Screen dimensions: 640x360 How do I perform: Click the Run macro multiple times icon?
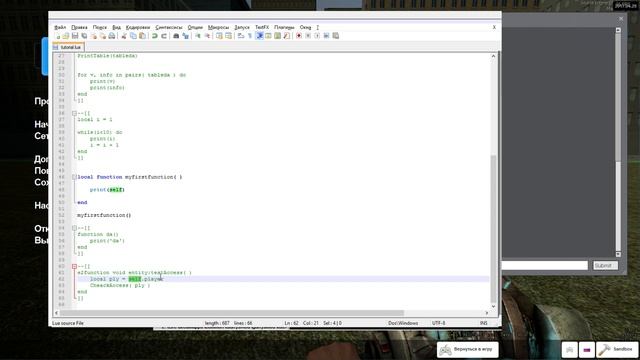pos(326,36)
